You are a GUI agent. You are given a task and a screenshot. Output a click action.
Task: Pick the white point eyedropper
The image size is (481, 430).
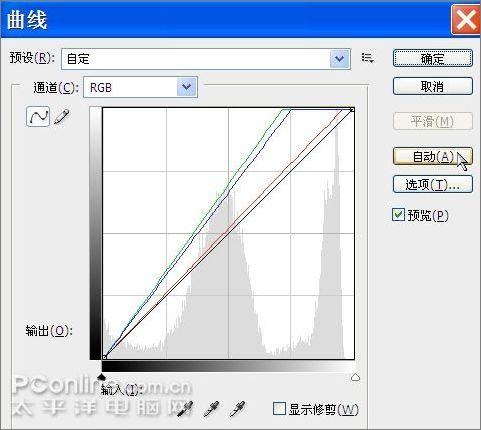238,409
